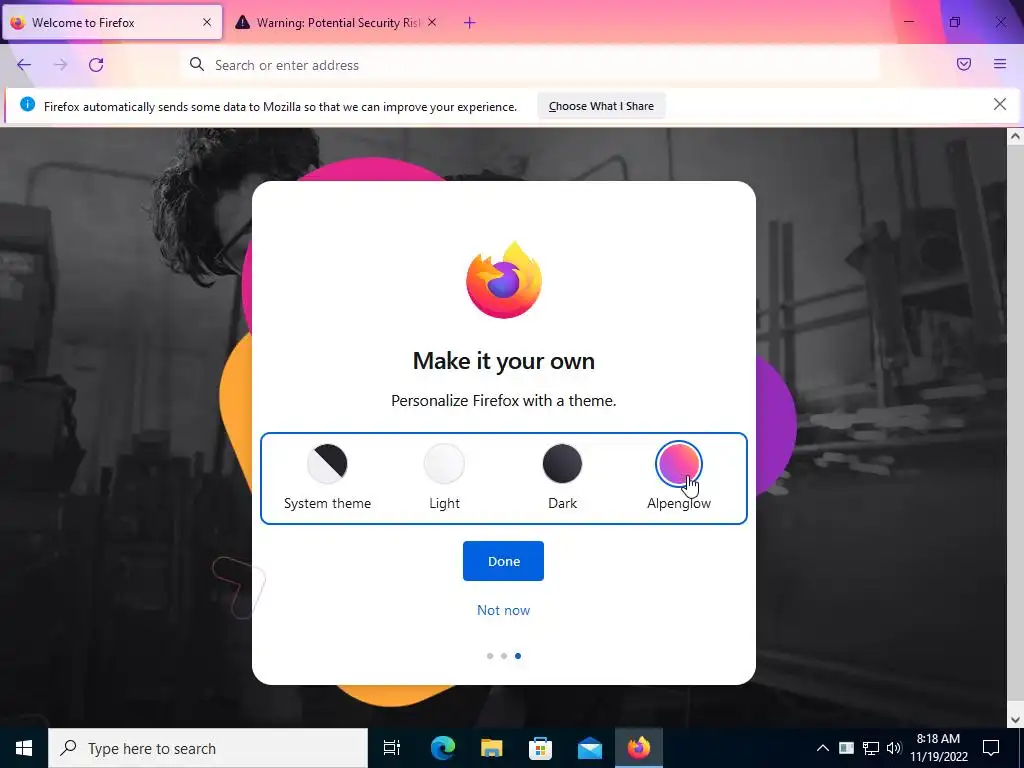Open Mail app from taskbar
This screenshot has height=768, width=1024.
(590, 748)
